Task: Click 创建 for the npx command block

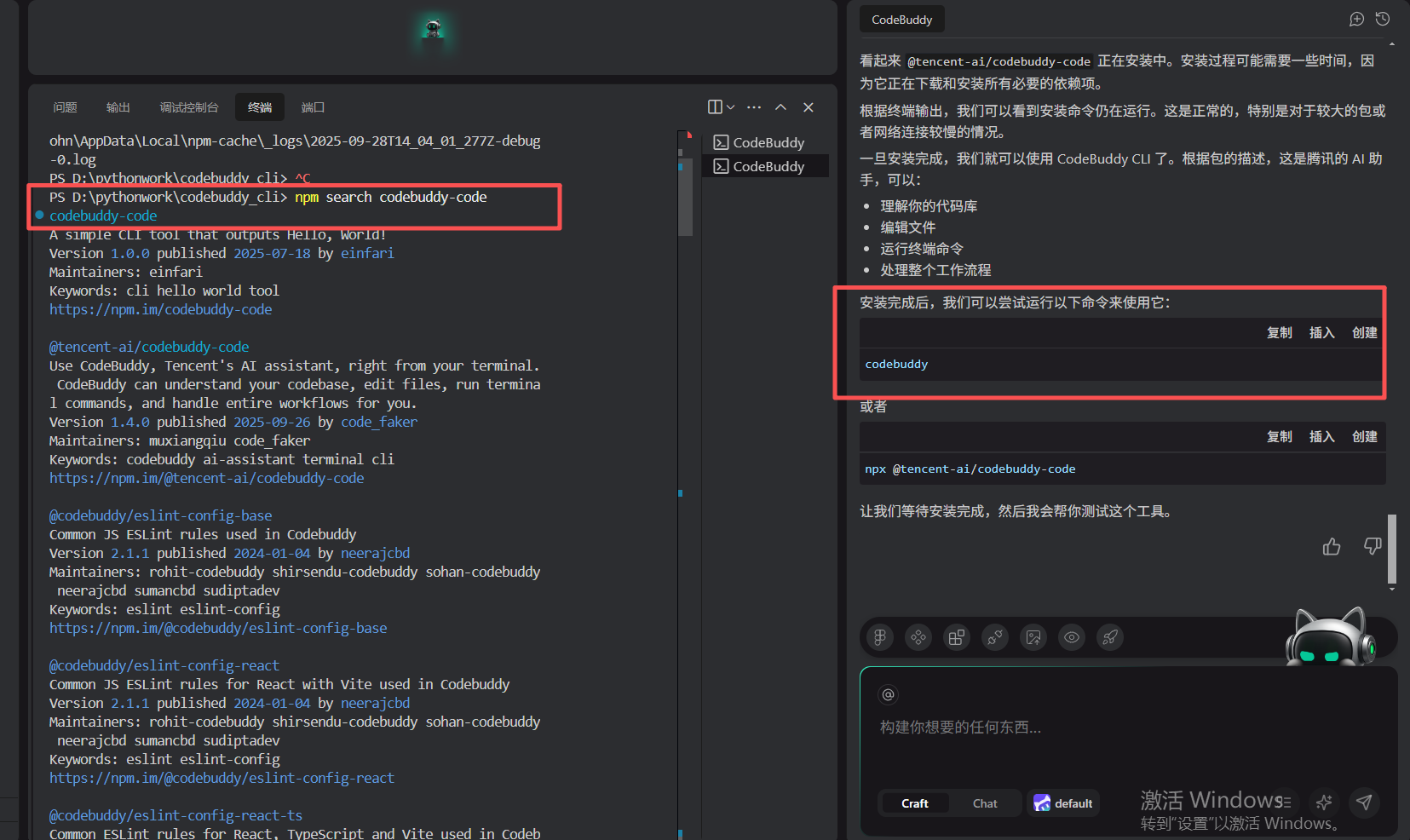Action: coord(1365,436)
